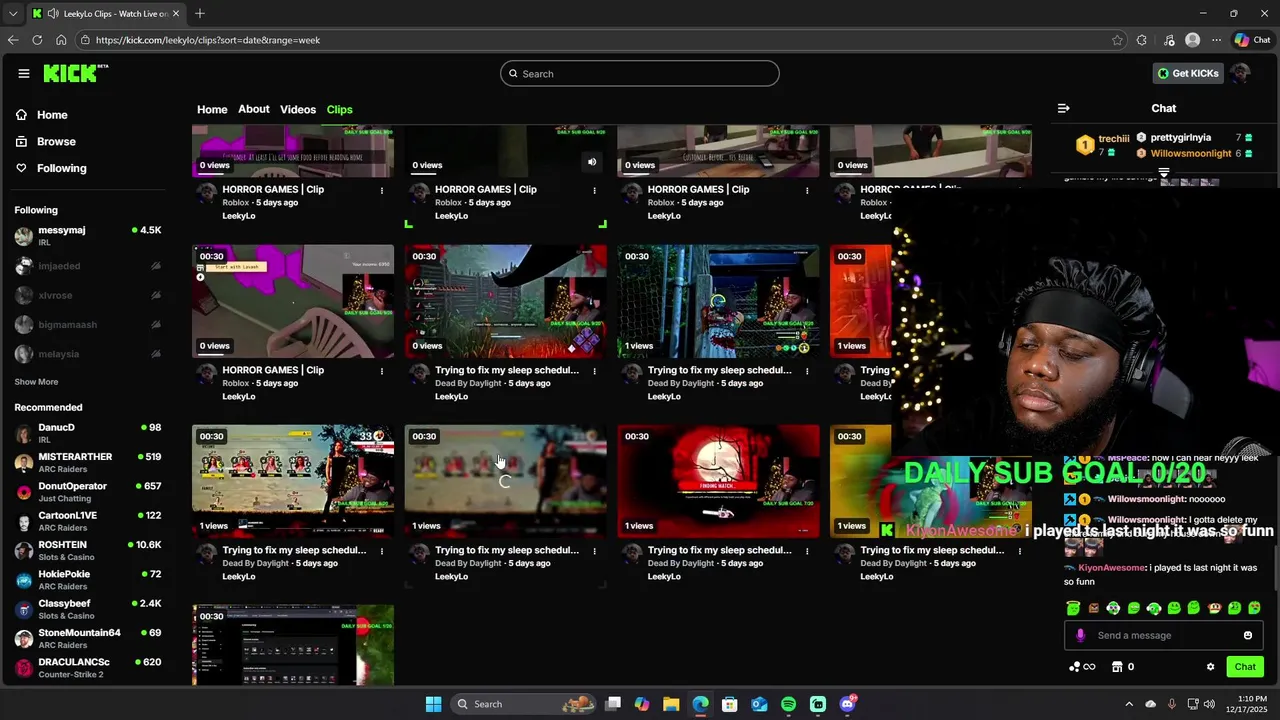Open Classybeef recommended channel
This screenshot has width=1280, height=720.
pyautogui.click(x=88, y=610)
